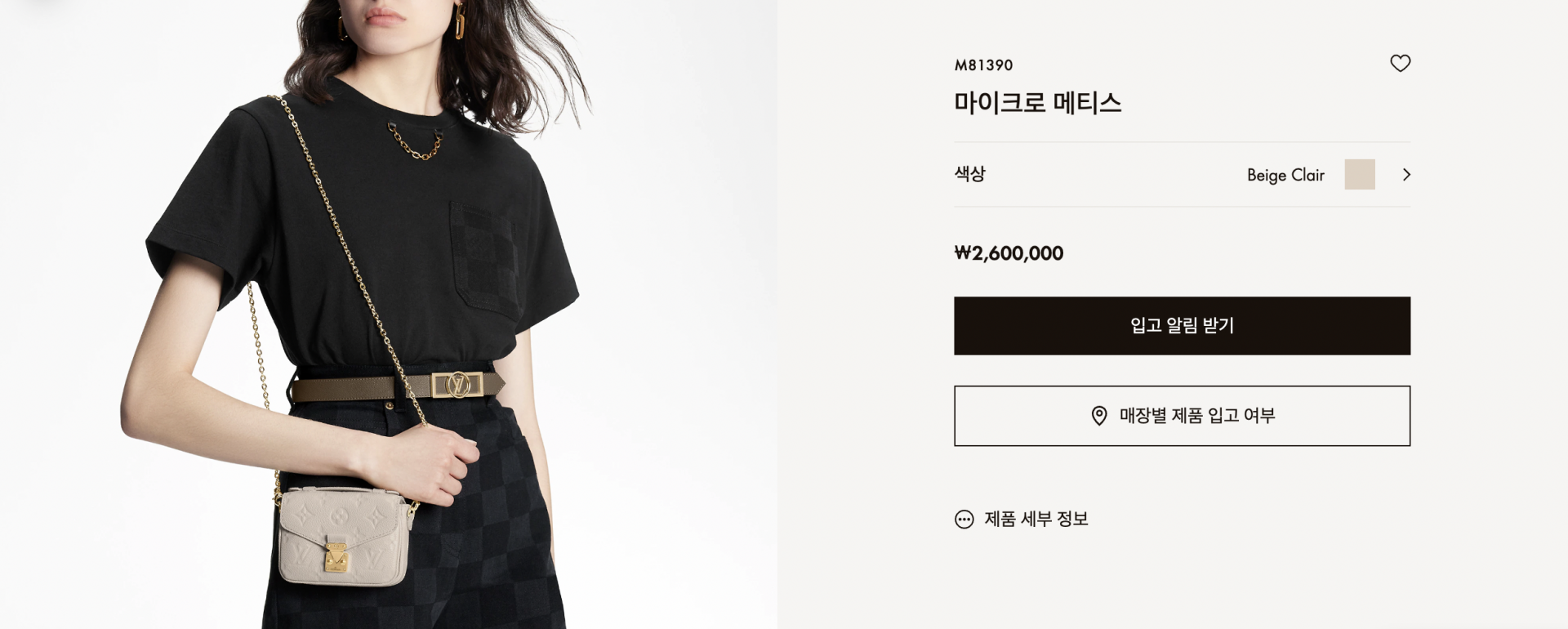1568x629 pixels.
Task: Click the 입고 알림 받기 button
Action: coord(1182,326)
